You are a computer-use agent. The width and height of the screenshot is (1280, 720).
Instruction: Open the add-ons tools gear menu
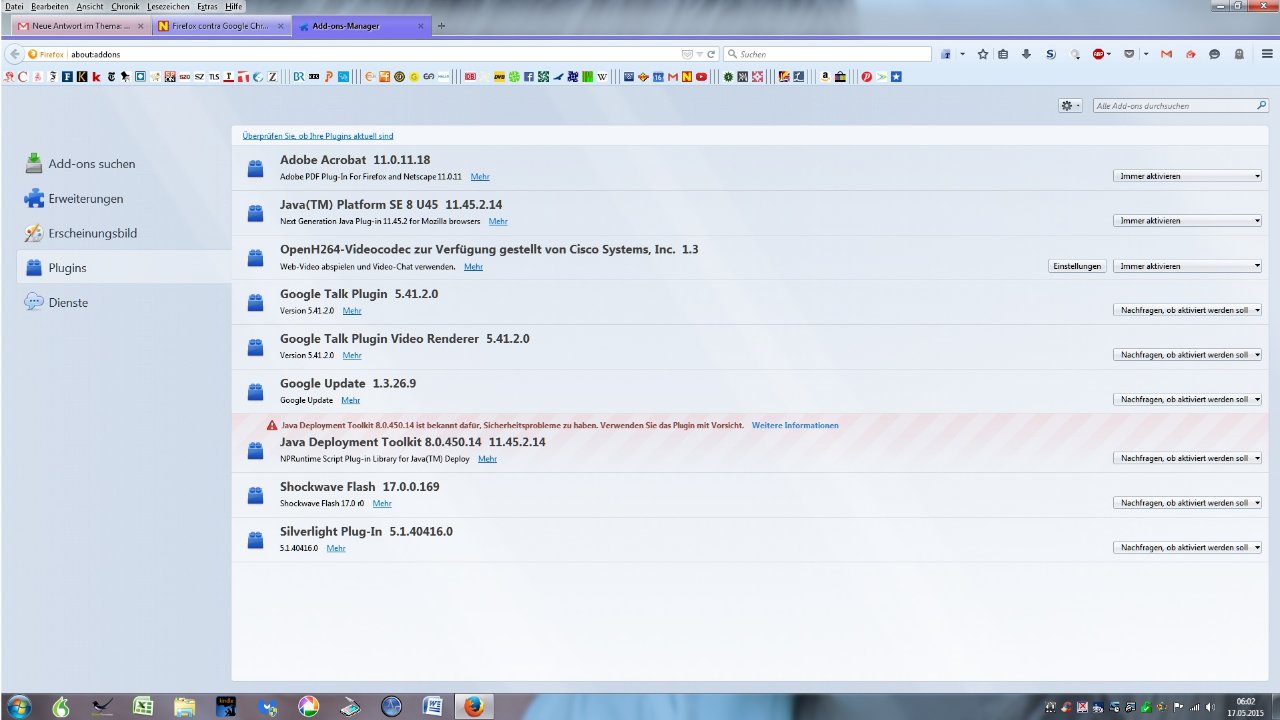1070,105
